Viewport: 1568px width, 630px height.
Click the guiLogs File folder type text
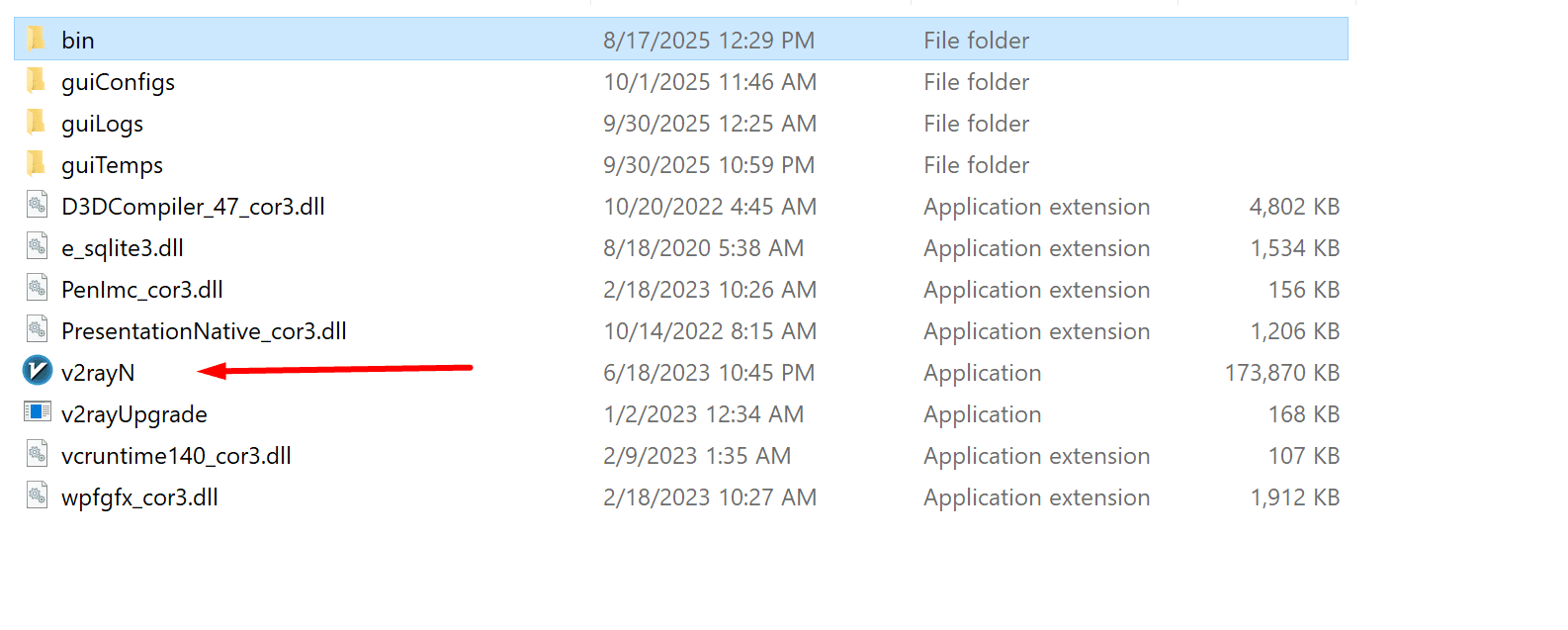pyautogui.click(x=976, y=124)
